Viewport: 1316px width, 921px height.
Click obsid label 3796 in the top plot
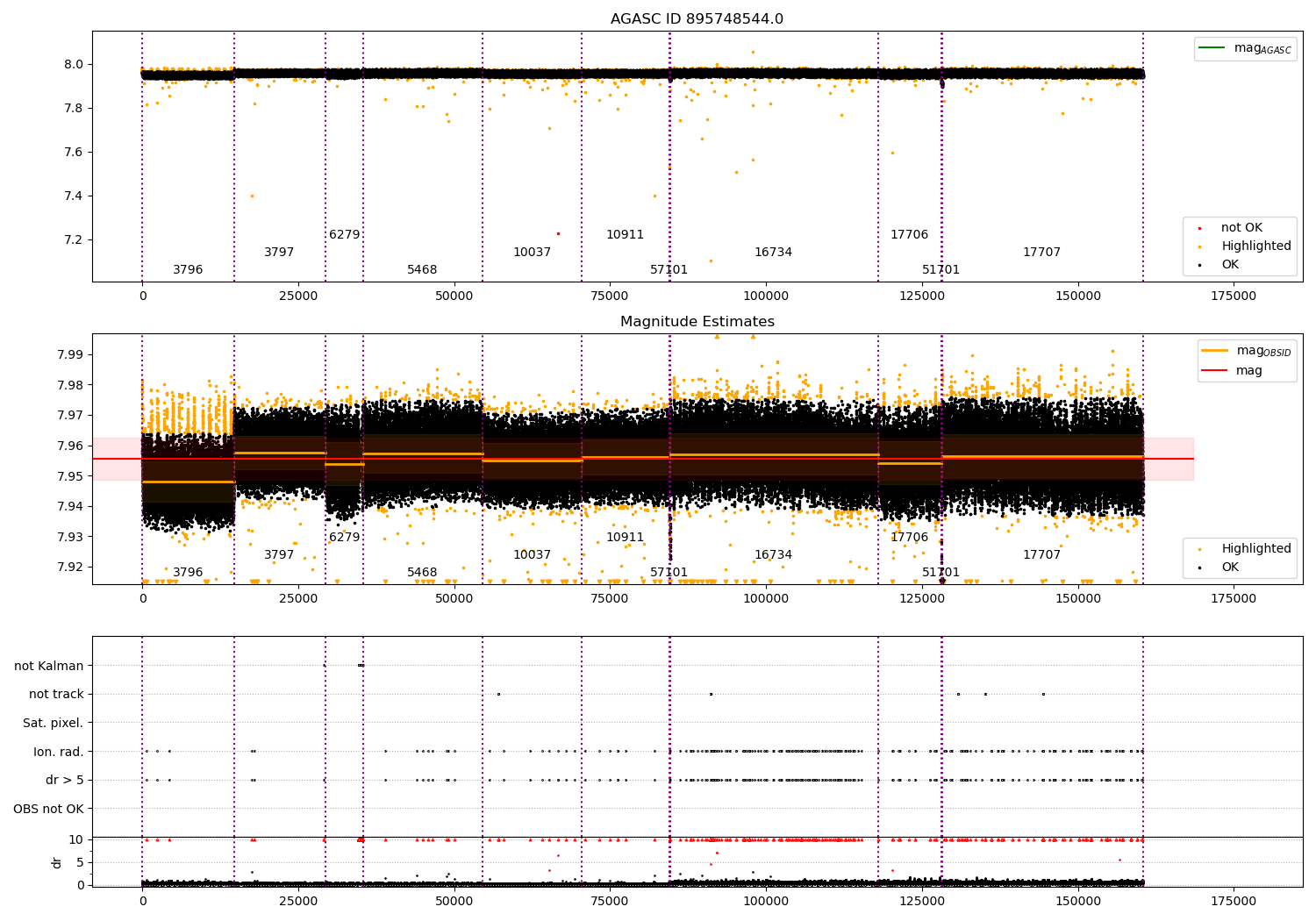(188, 270)
